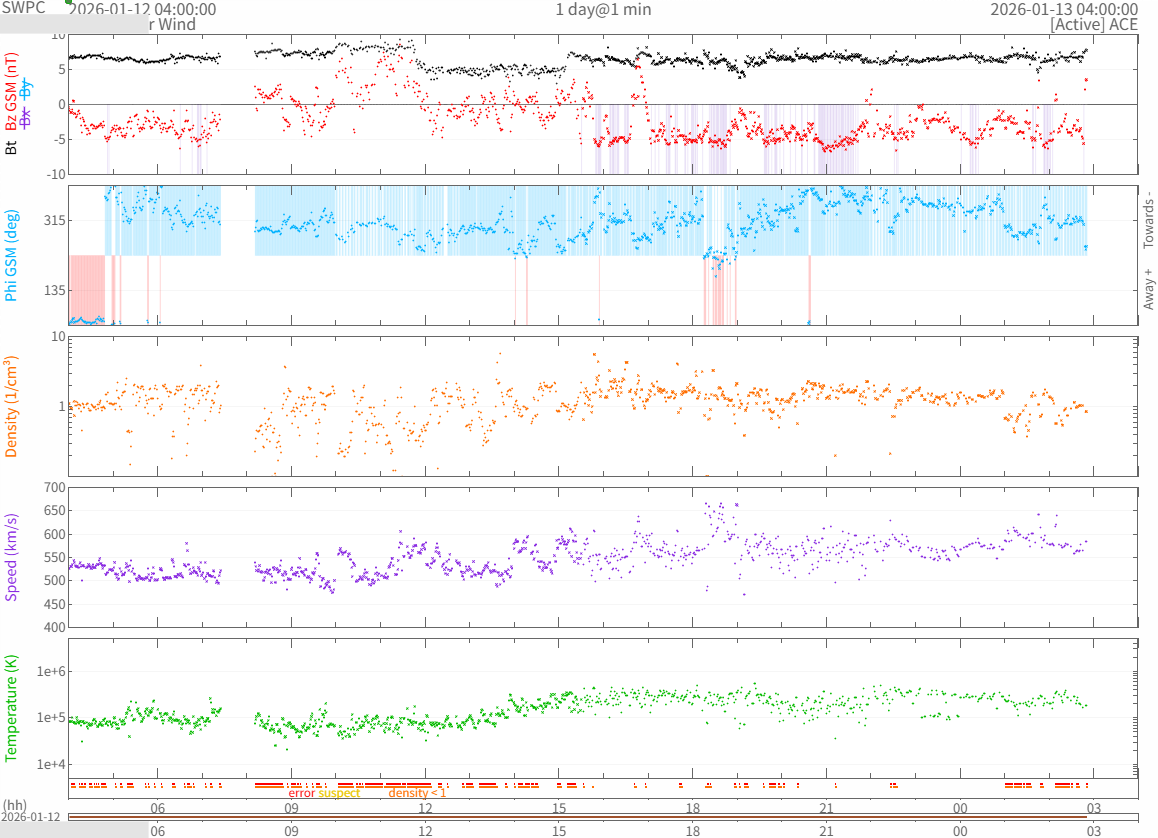Viewport: 1158px width, 838px height.
Task: Click the orange Density axis label
Action: pos(12,407)
